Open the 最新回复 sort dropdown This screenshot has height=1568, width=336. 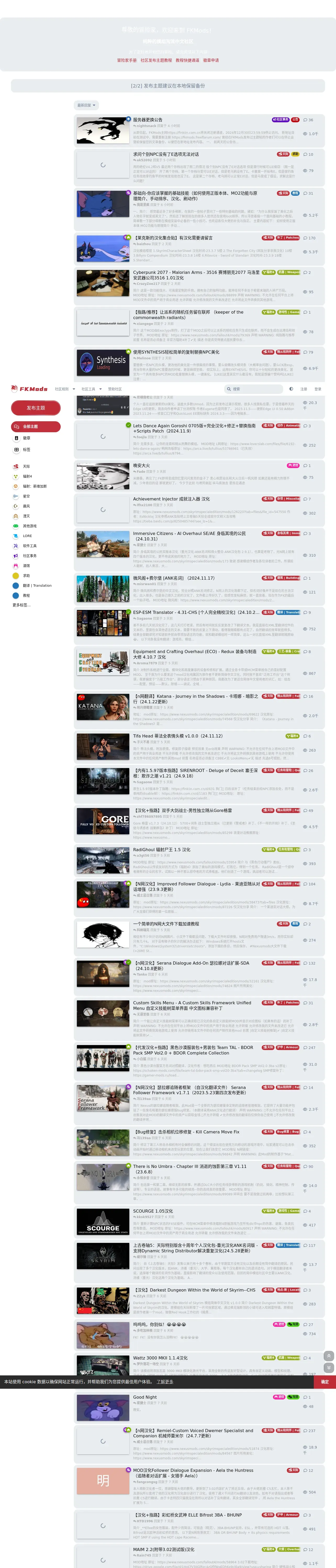tap(87, 105)
